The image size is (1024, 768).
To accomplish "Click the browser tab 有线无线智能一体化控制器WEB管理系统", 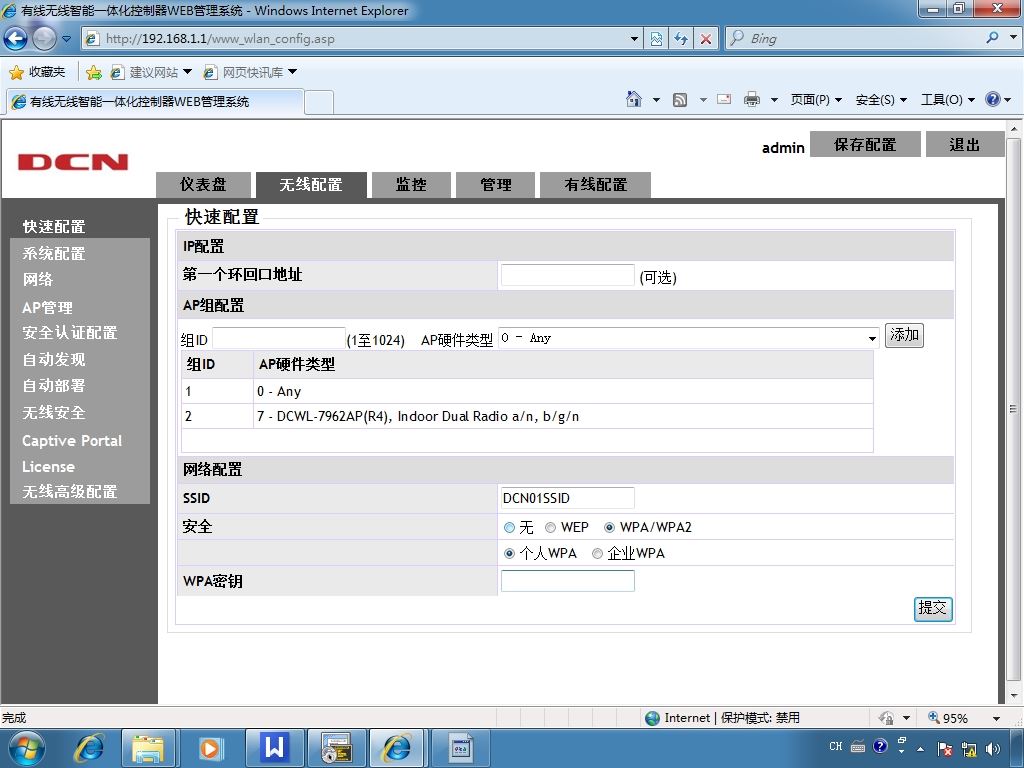I will (x=155, y=102).
